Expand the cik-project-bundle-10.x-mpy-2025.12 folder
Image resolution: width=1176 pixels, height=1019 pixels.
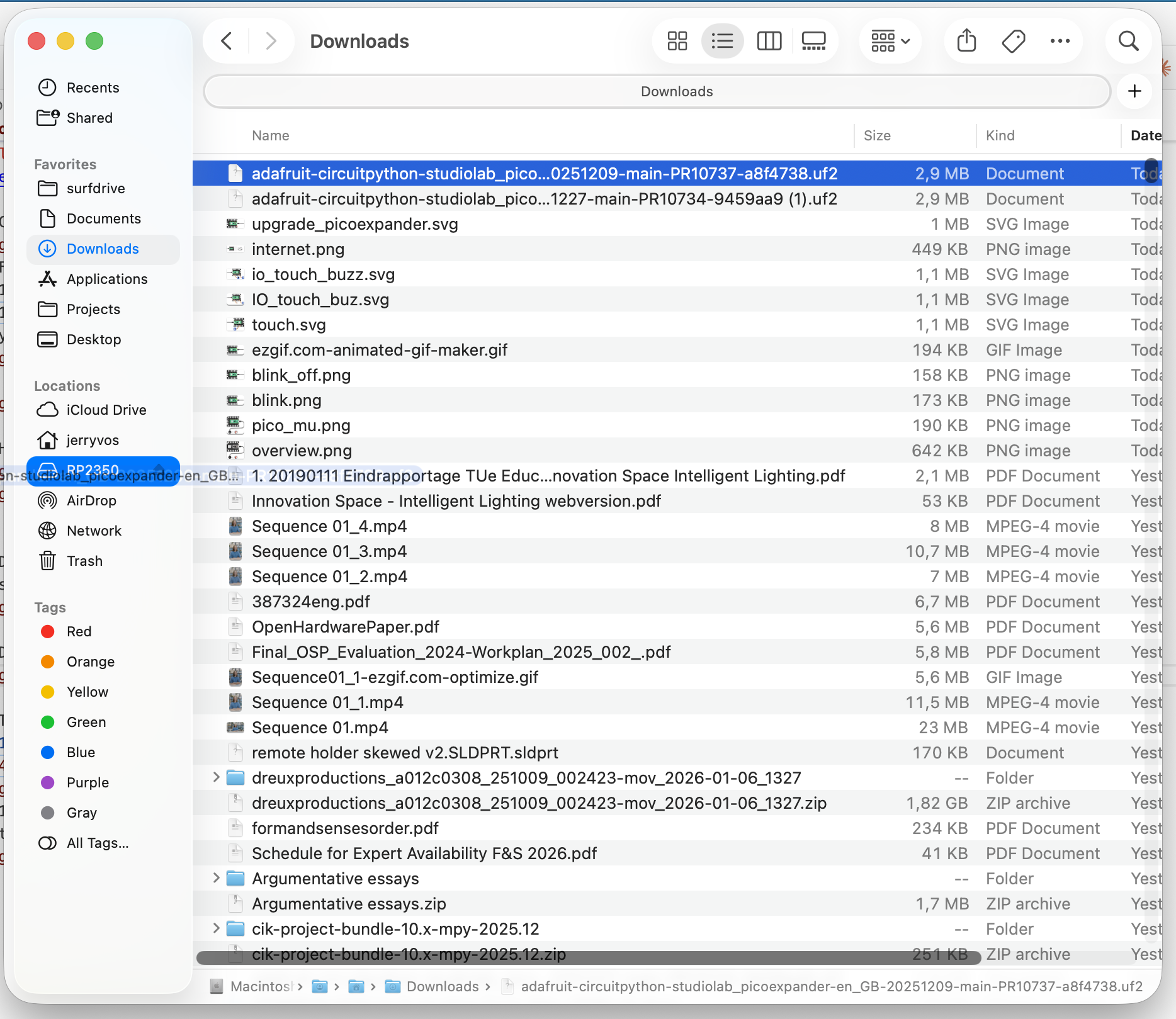pos(216,928)
